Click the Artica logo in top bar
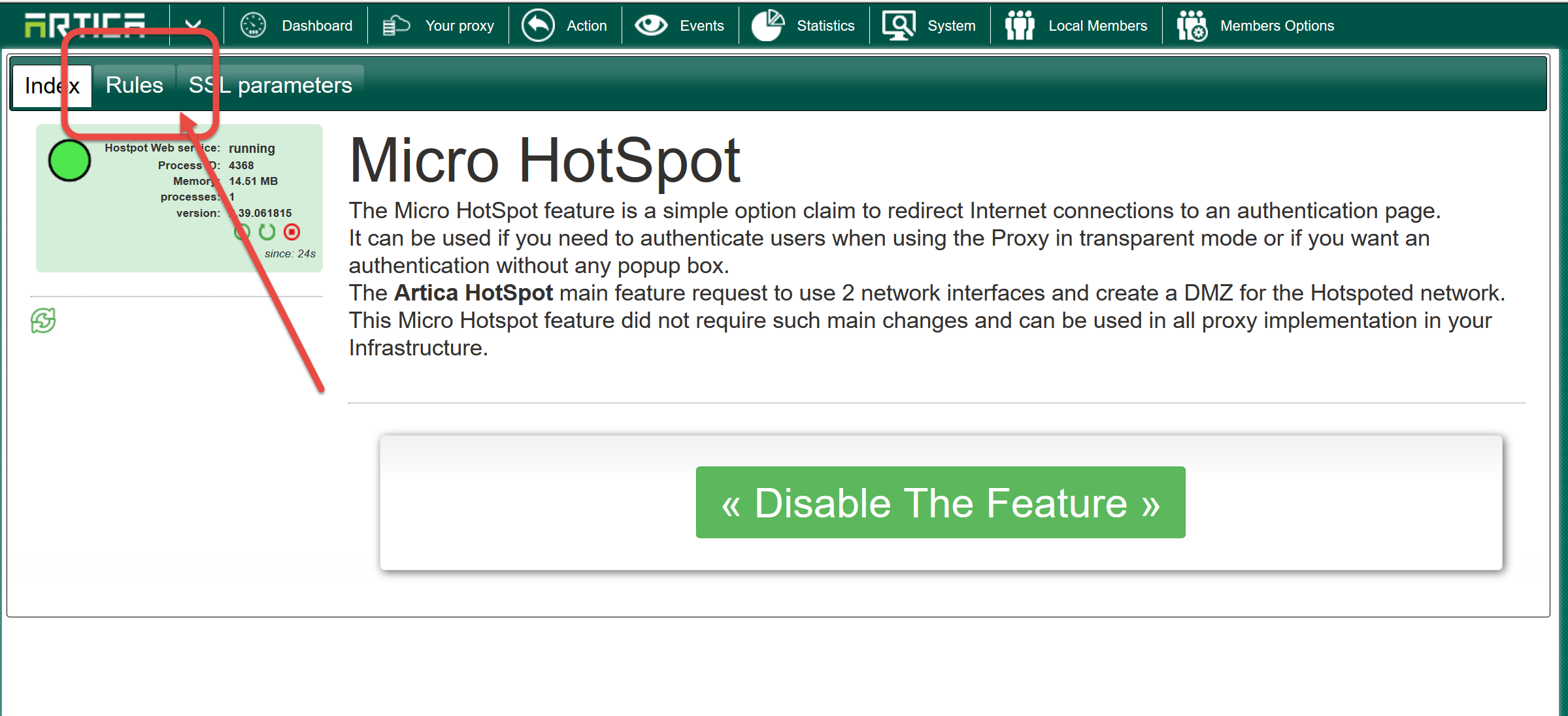Screen dimensions: 1568x716 85,25
